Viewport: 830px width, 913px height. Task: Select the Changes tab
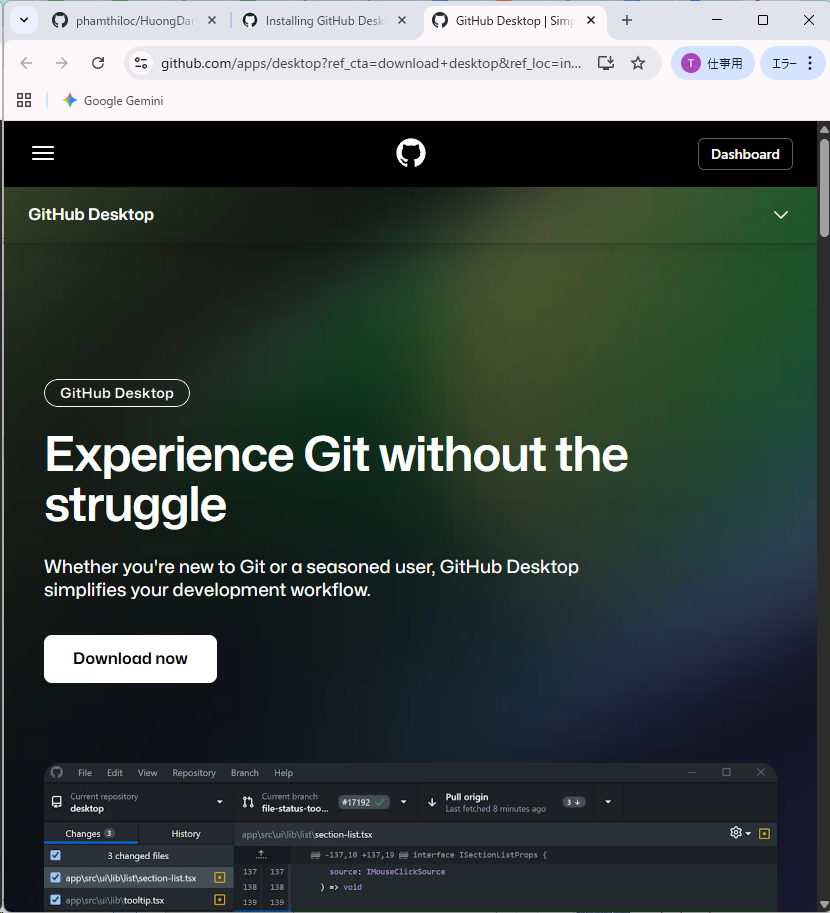pos(91,833)
